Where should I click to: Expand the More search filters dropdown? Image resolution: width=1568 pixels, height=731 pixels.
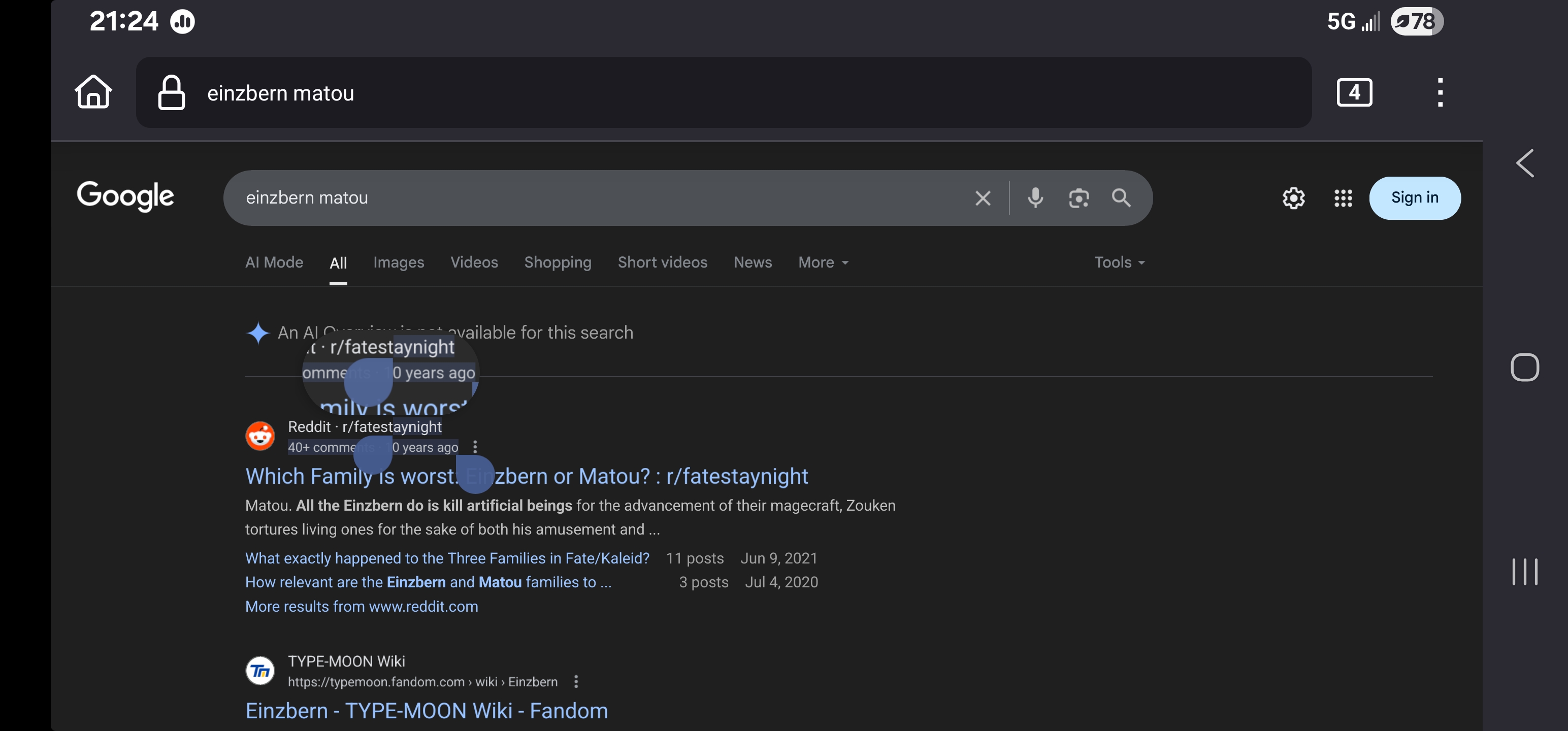tap(823, 262)
